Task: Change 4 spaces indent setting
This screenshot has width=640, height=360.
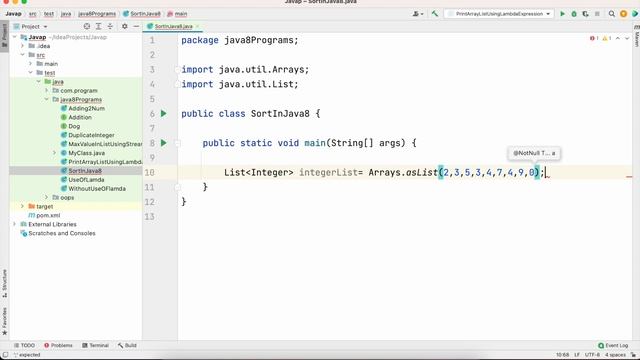Action: pyautogui.click(x=615, y=355)
